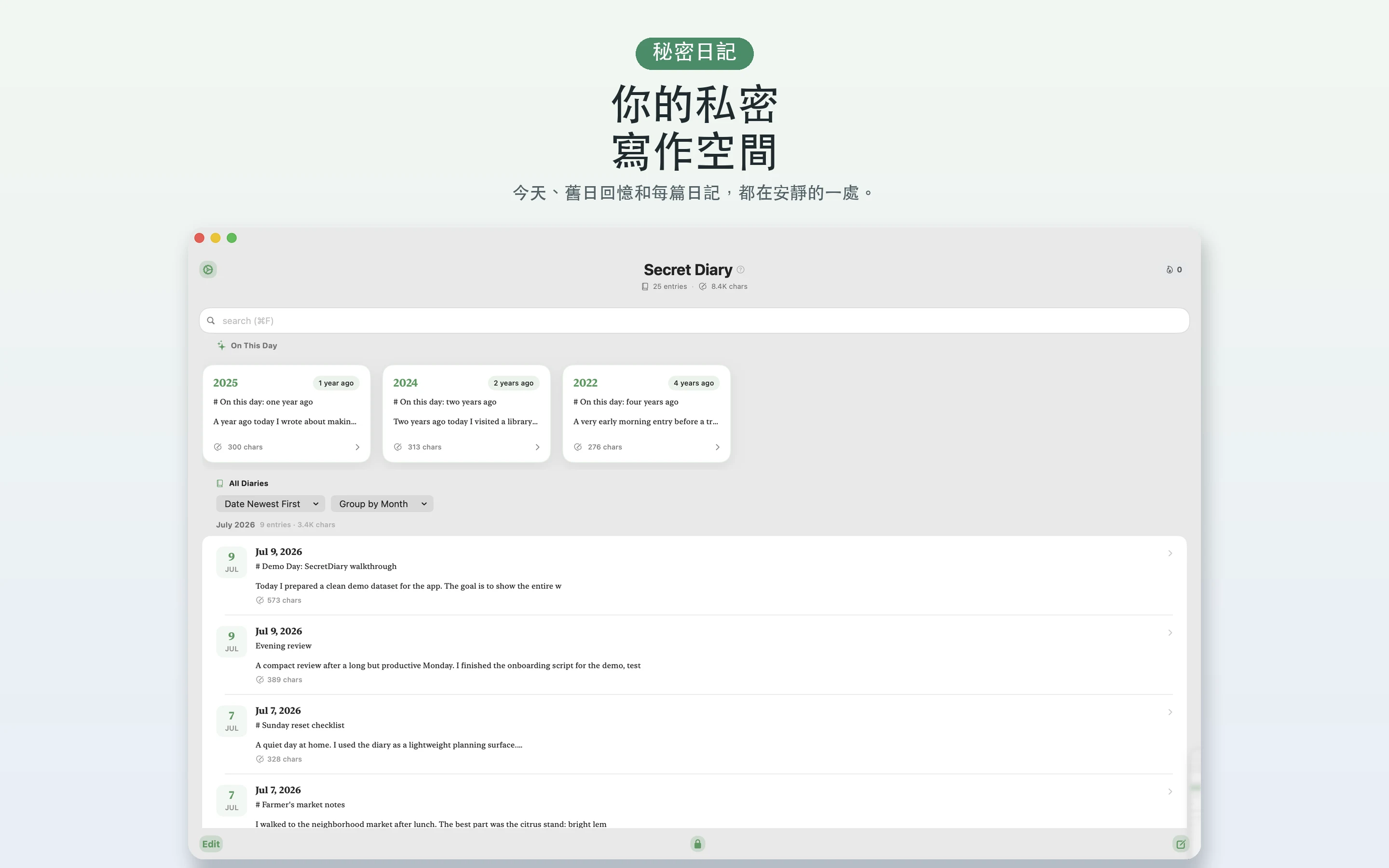Screen dimensions: 1389x868
Task: Open the 2025 one year ago card
Action: click(x=286, y=413)
